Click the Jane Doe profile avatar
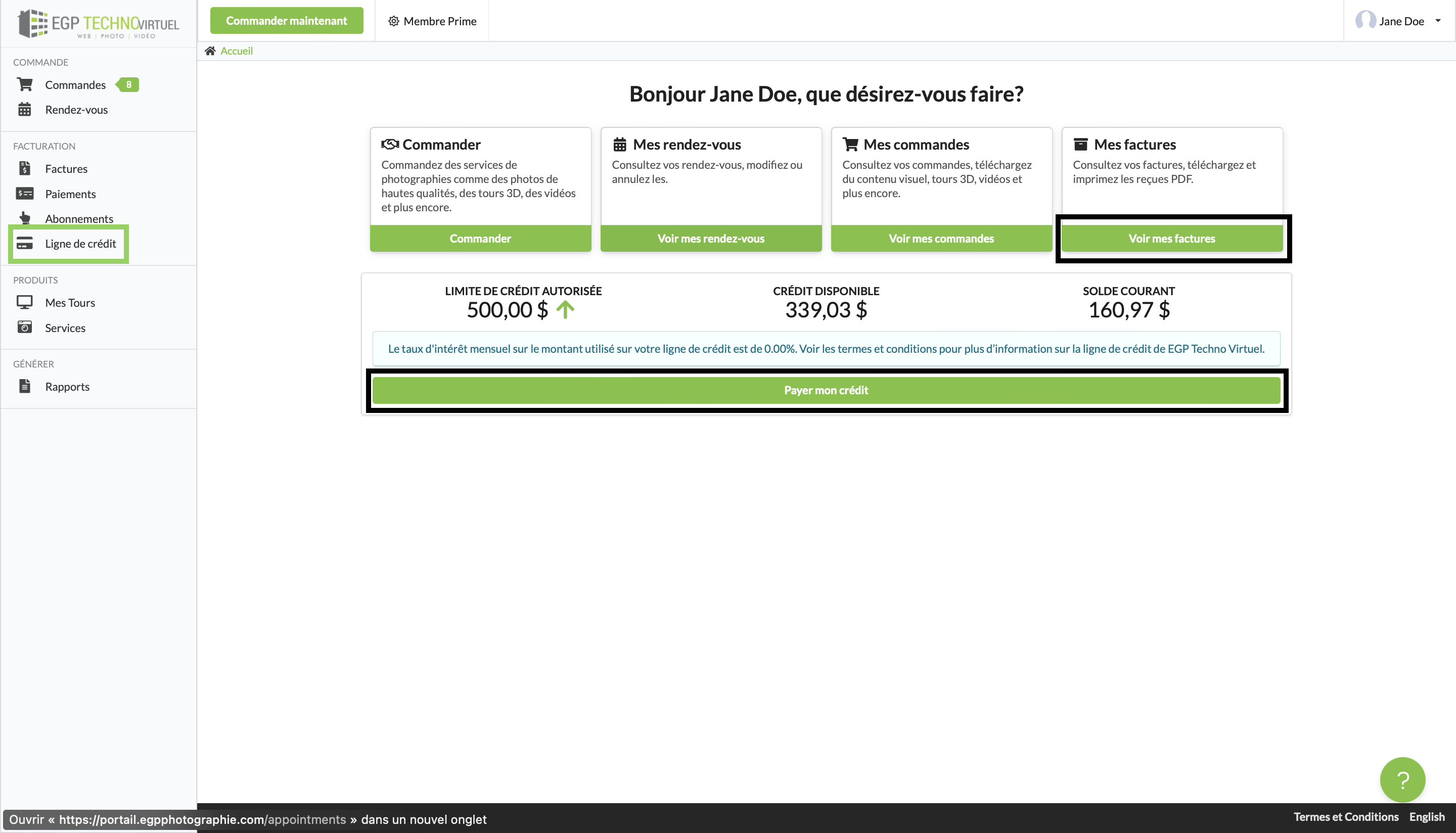1456x833 pixels. coord(1365,21)
